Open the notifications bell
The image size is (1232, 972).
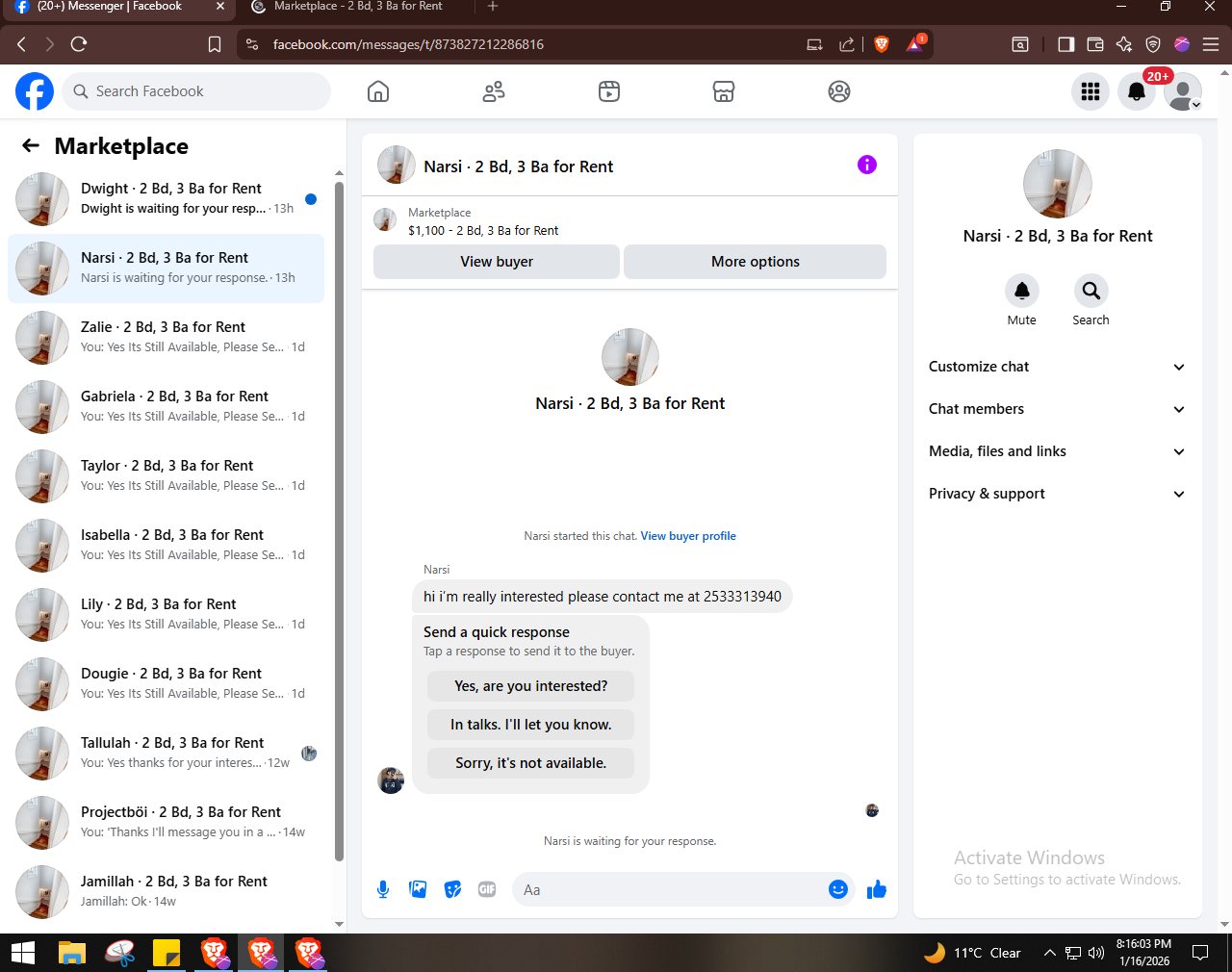(1137, 91)
